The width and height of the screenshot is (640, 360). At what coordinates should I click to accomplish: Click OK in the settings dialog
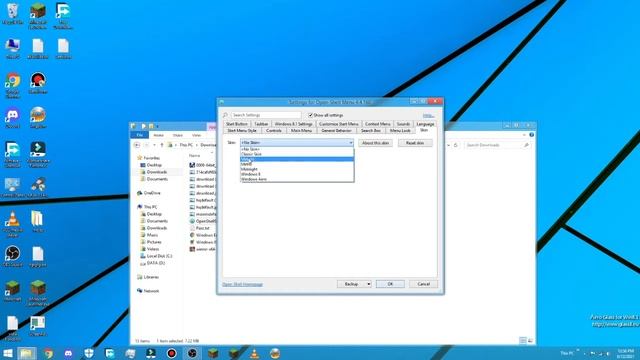(x=390, y=284)
